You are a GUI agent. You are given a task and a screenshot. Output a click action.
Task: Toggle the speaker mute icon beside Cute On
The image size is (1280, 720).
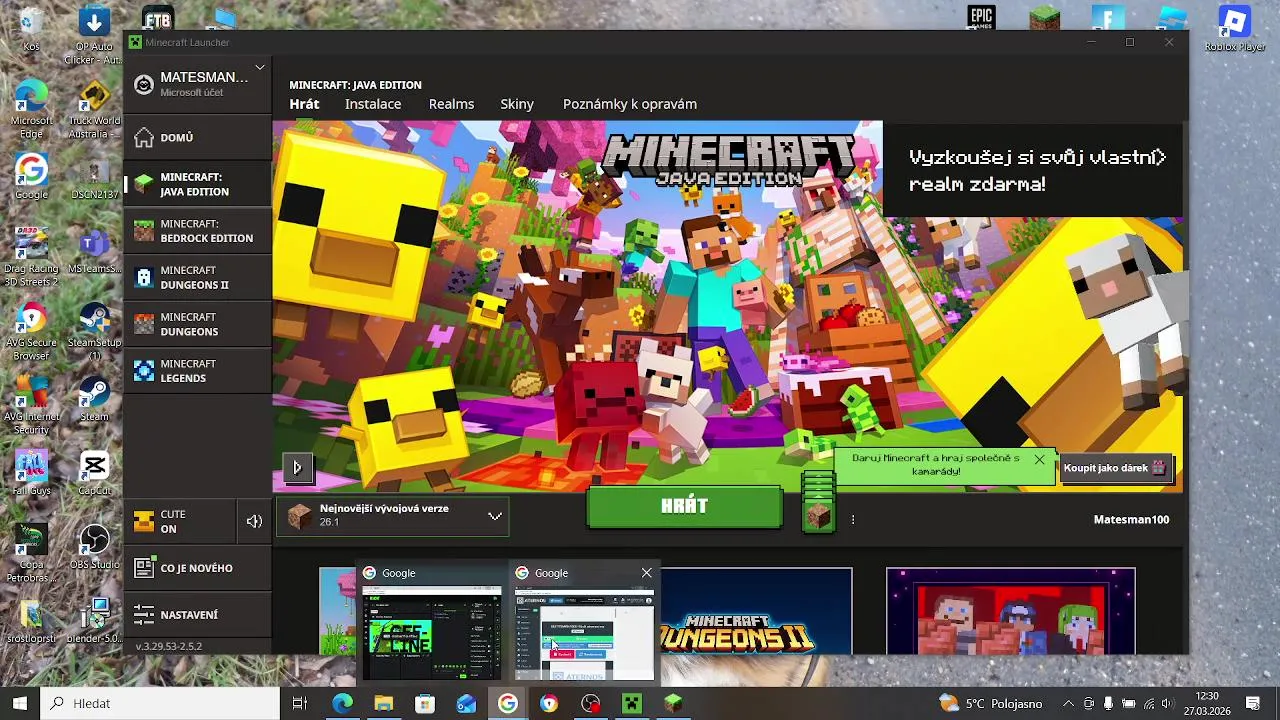(x=254, y=521)
